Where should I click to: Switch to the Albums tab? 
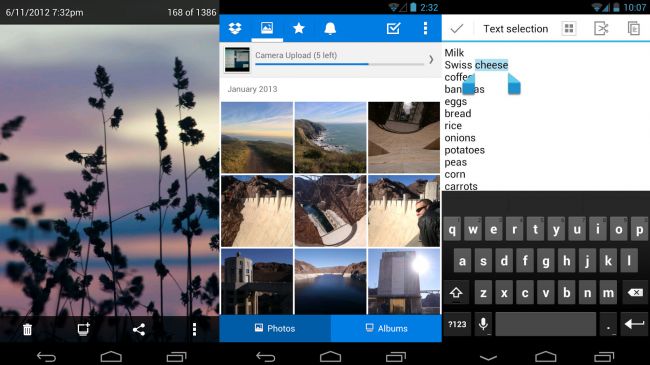tap(386, 328)
